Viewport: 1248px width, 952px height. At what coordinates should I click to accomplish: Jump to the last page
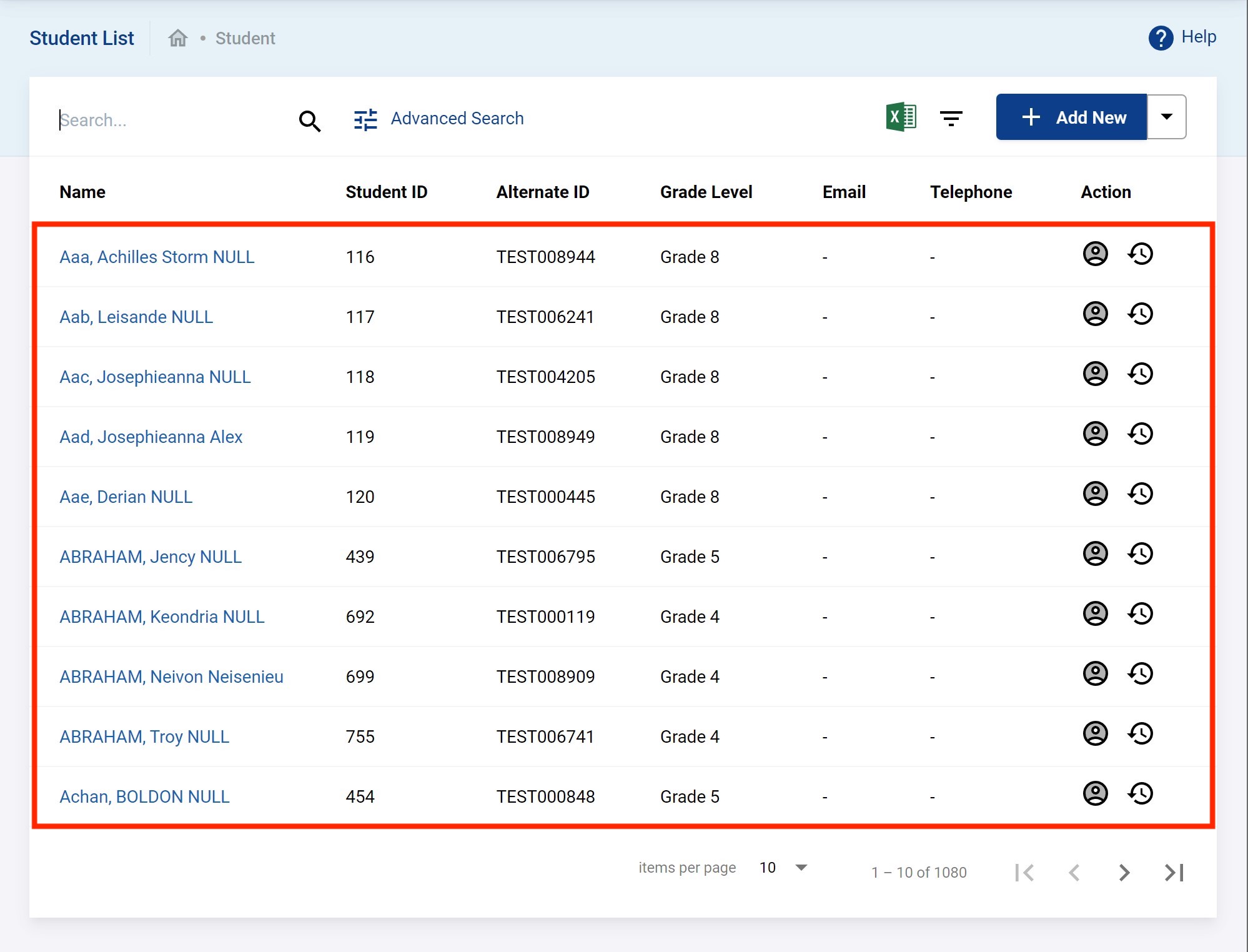coord(1174,873)
